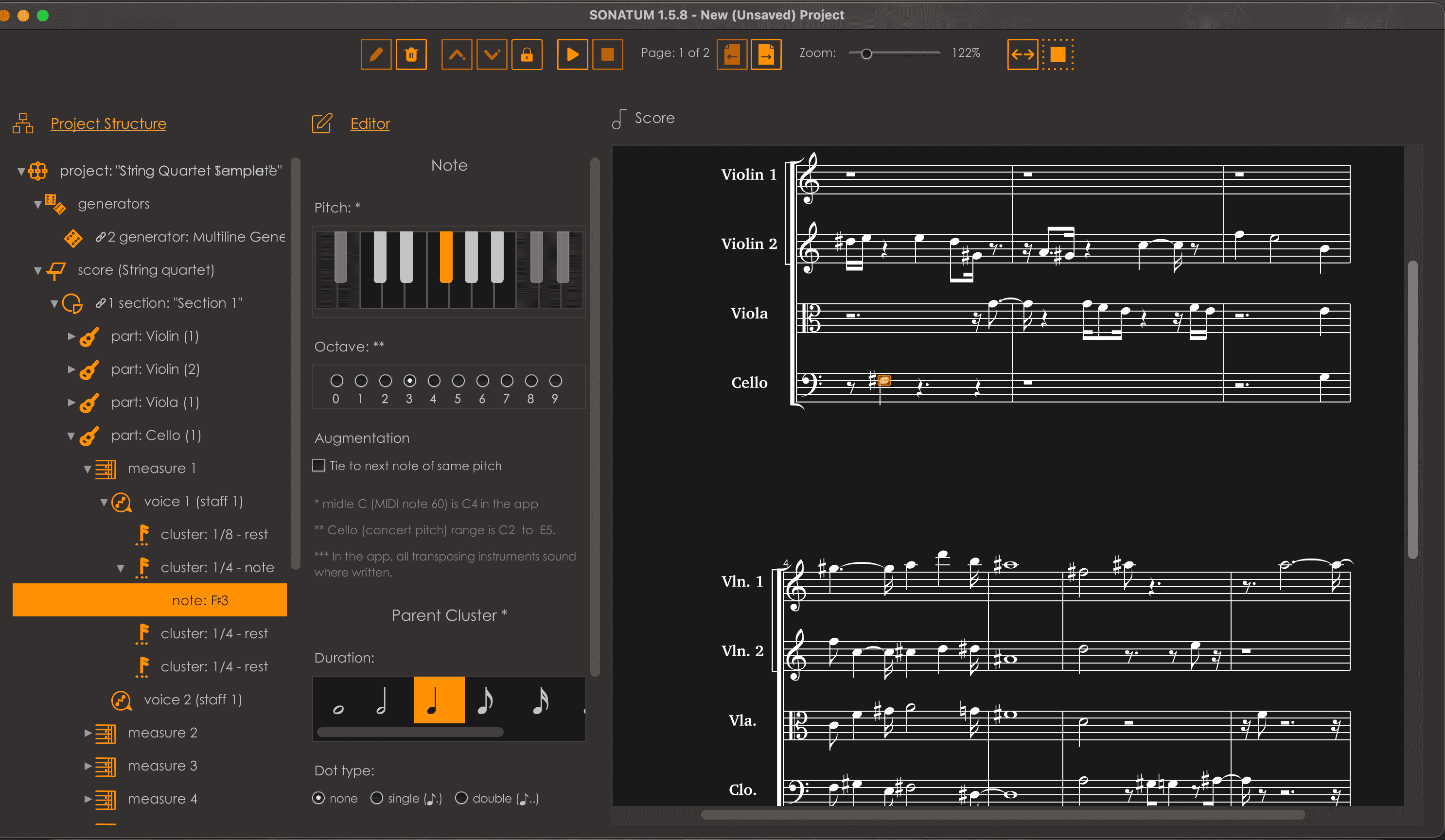Select cluster: 1/8 - rest item
The image size is (1445, 840).
pyautogui.click(x=213, y=534)
